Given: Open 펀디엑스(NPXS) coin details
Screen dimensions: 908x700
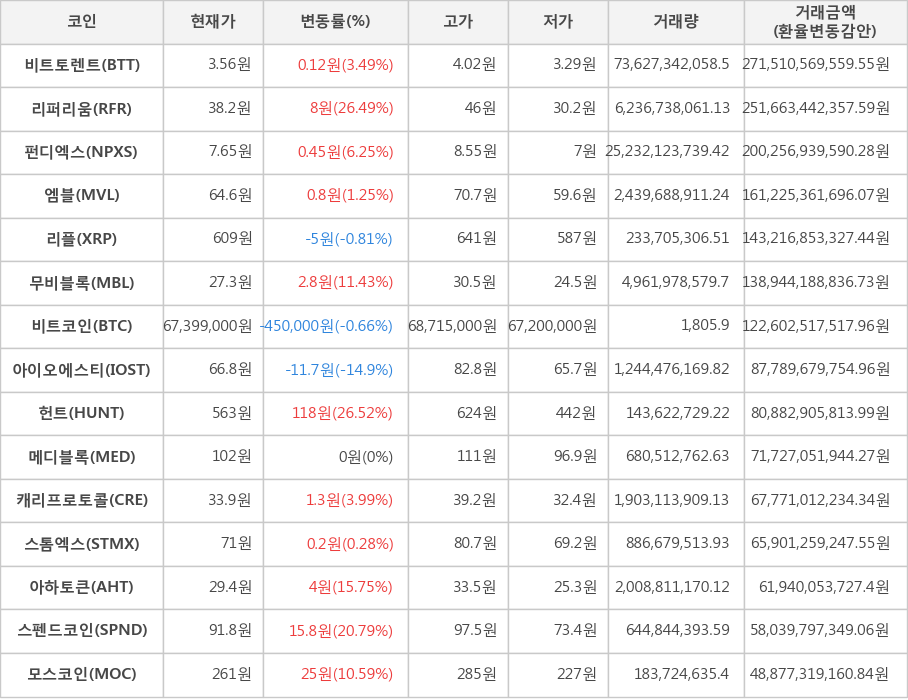Looking at the screenshot, I should pos(82,152).
